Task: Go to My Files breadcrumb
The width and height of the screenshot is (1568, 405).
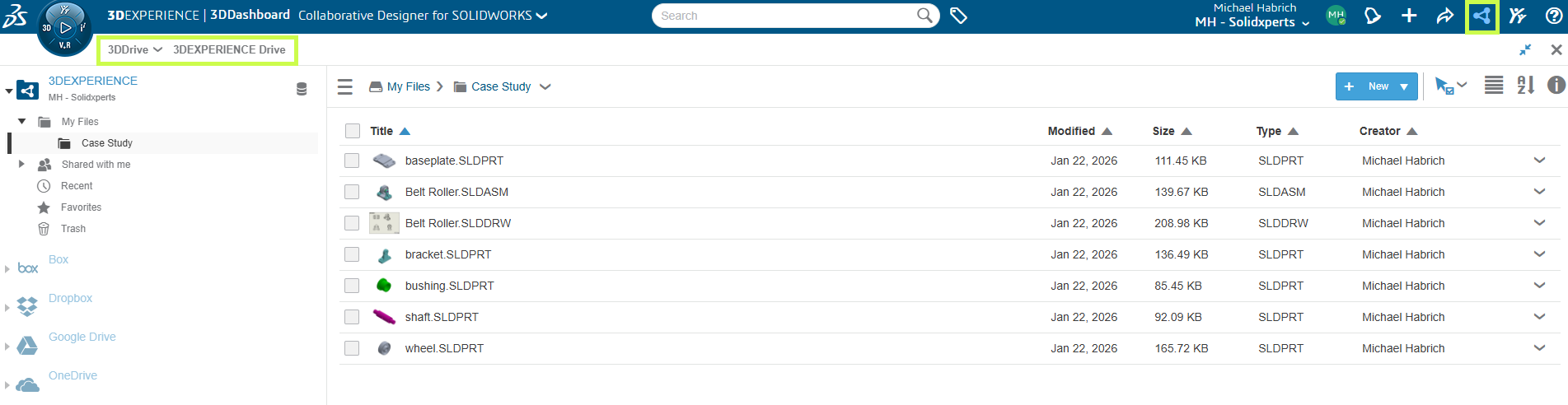Action: click(409, 86)
